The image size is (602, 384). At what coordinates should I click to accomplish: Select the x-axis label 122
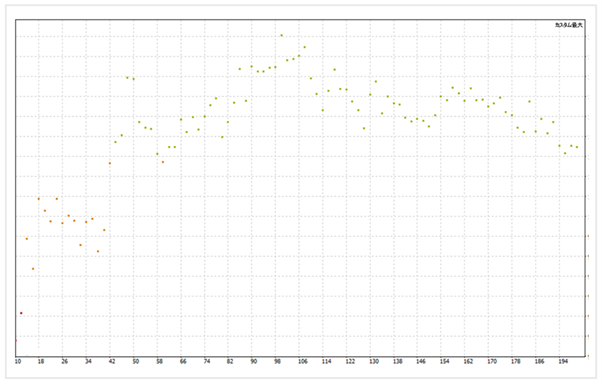pos(350,361)
